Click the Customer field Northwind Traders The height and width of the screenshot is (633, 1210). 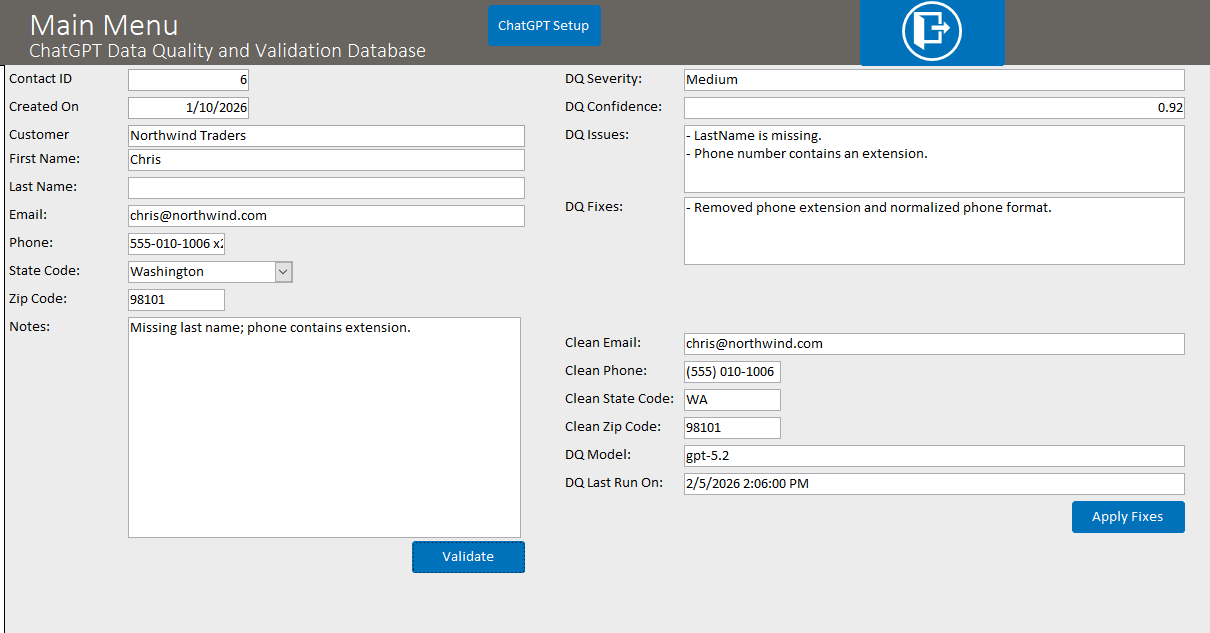point(326,136)
